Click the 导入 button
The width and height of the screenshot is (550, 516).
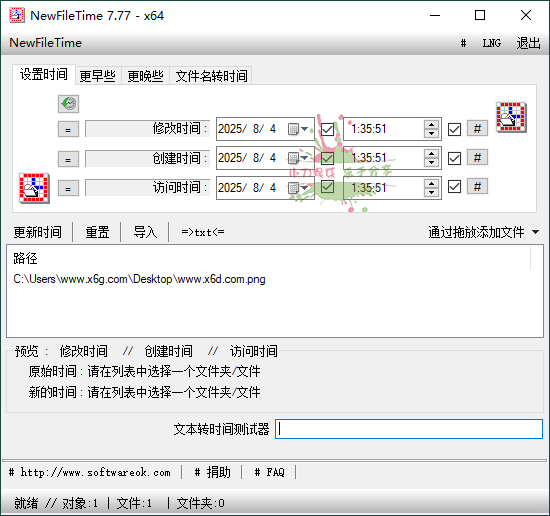145,232
